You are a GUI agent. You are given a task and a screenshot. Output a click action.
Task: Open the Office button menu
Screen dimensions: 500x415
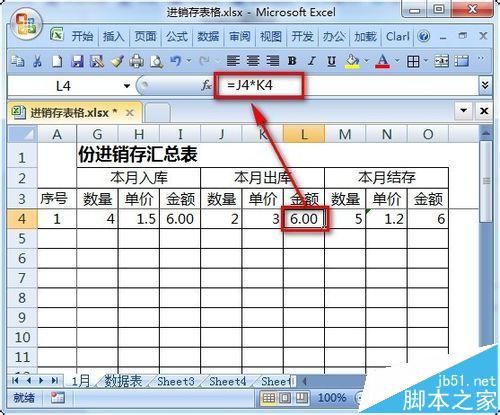[26, 24]
